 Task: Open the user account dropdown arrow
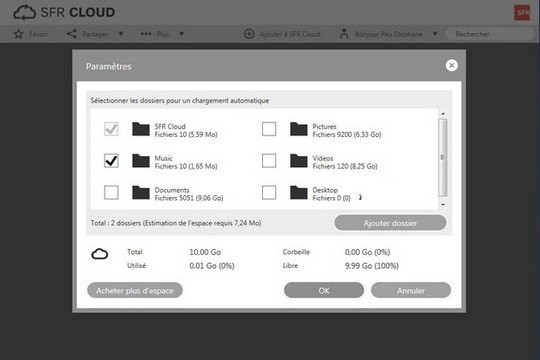(x=435, y=34)
